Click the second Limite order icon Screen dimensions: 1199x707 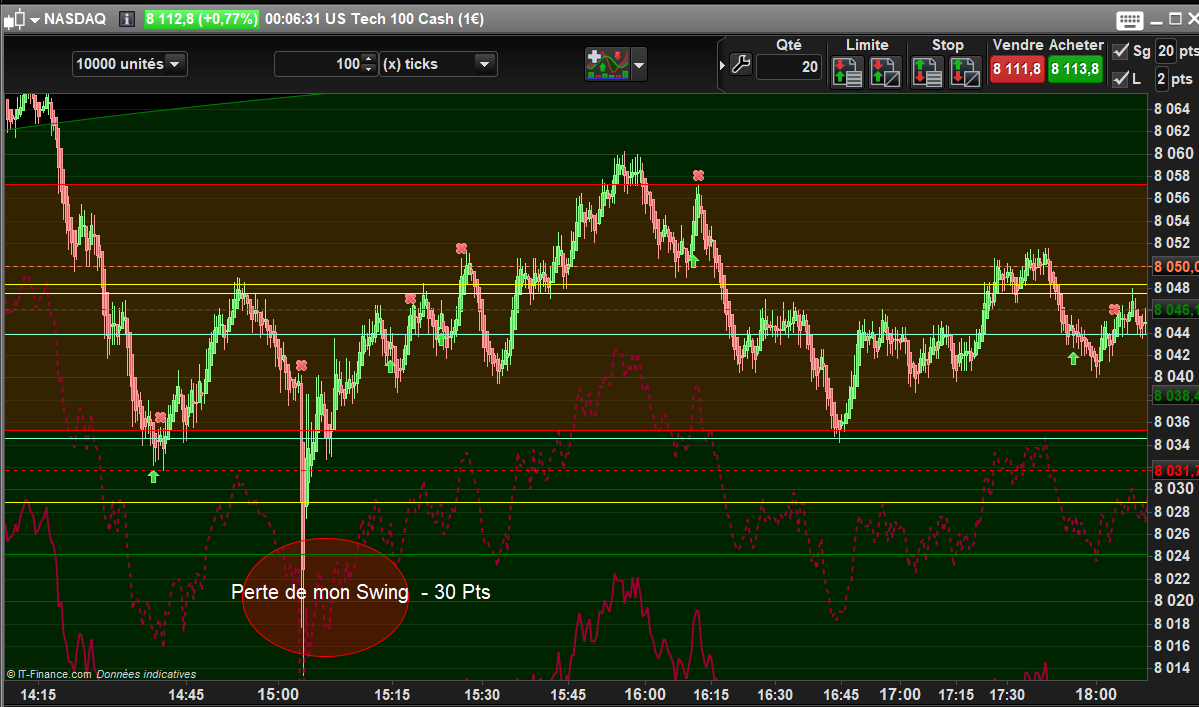pos(885,73)
